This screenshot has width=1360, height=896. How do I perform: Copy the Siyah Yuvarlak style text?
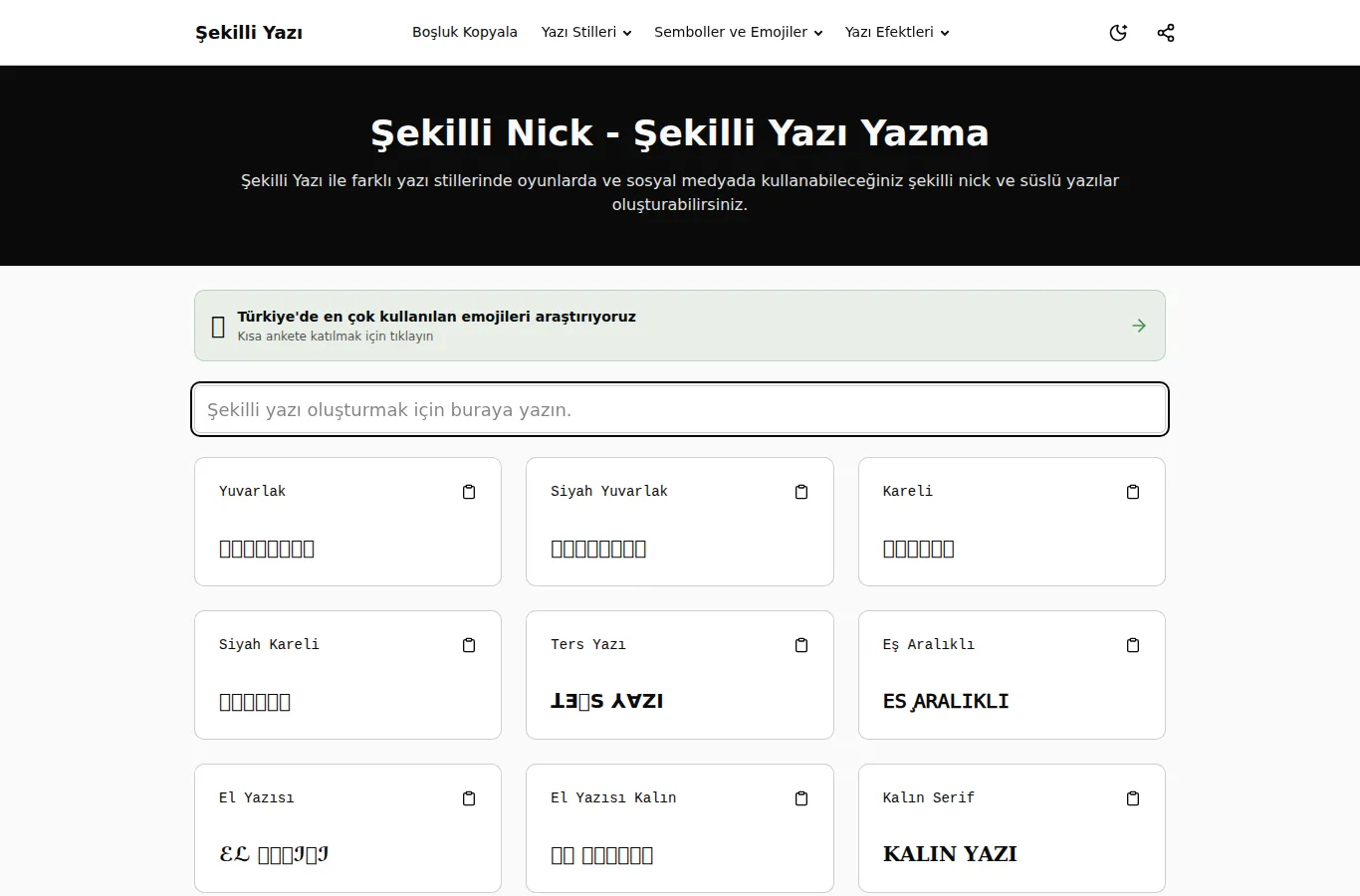coord(801,492)
